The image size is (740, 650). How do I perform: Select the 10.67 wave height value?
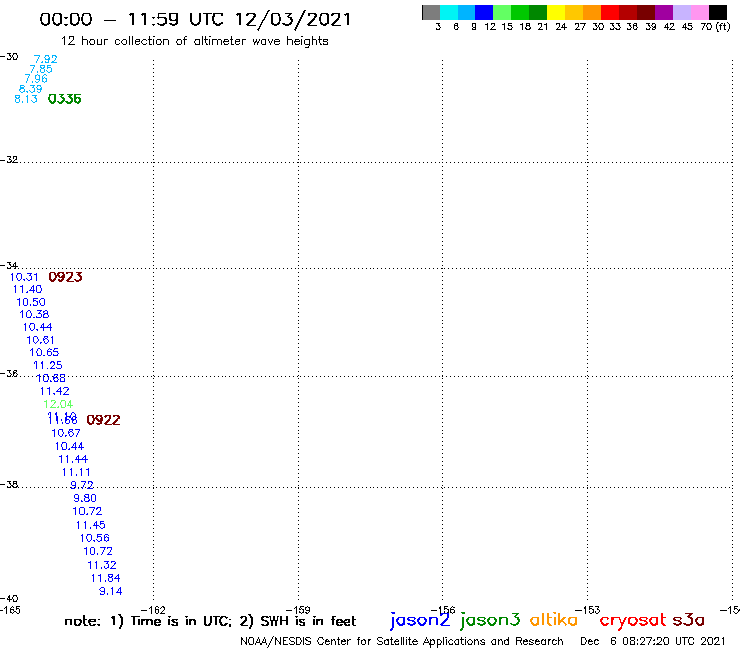pyautogui.click(x=66, y=433)
